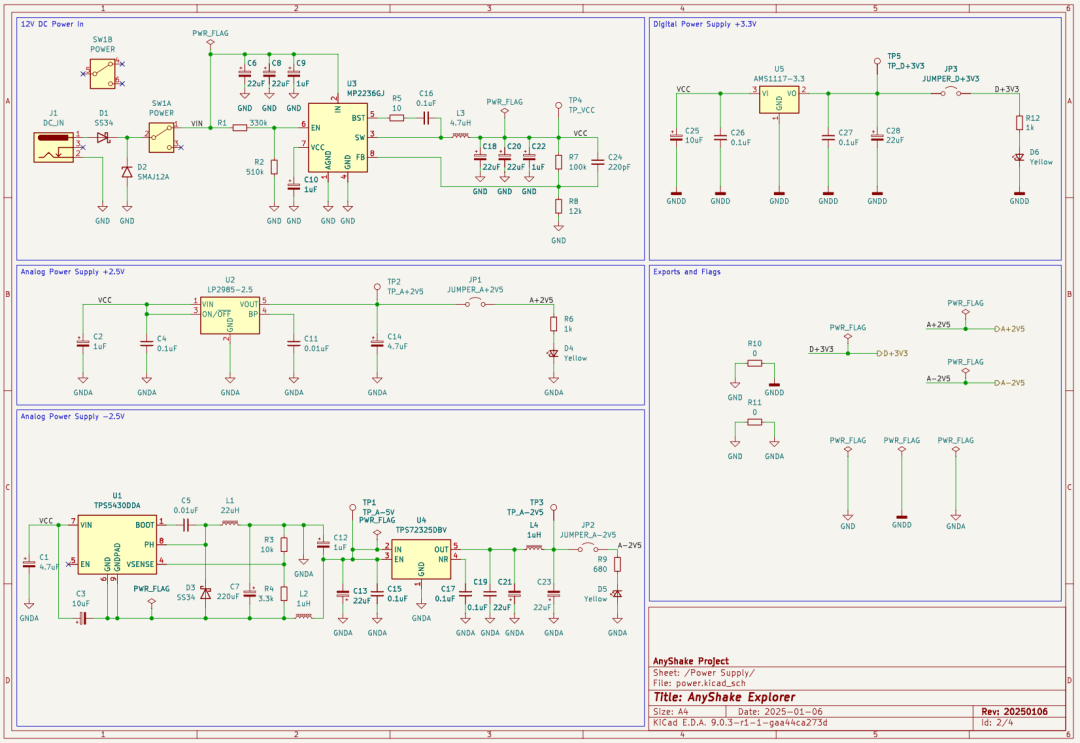Click the JUMPER_A+2V5 jumper JP1
Screen dimensions: 1080x743
(x=475, y=302)
